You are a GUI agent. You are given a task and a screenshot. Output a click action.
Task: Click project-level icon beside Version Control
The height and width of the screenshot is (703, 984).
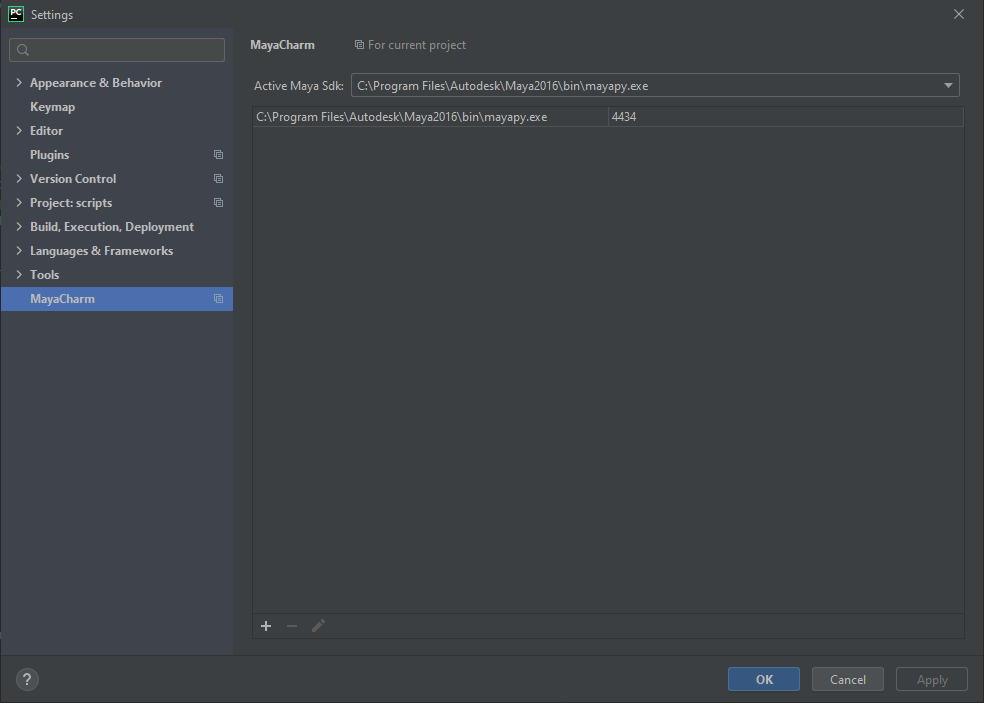218,179
